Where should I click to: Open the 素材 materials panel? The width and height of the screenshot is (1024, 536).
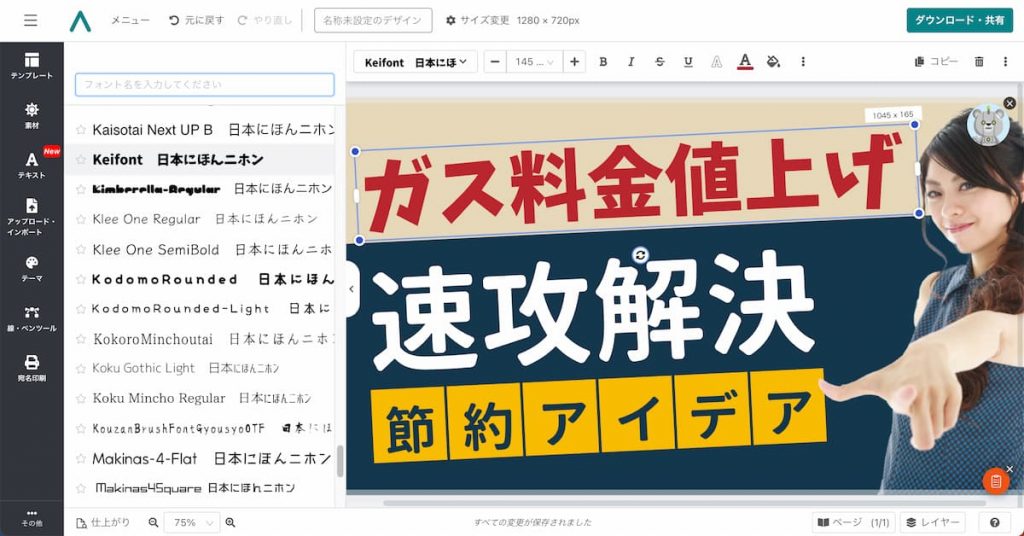tap(32, 115)
